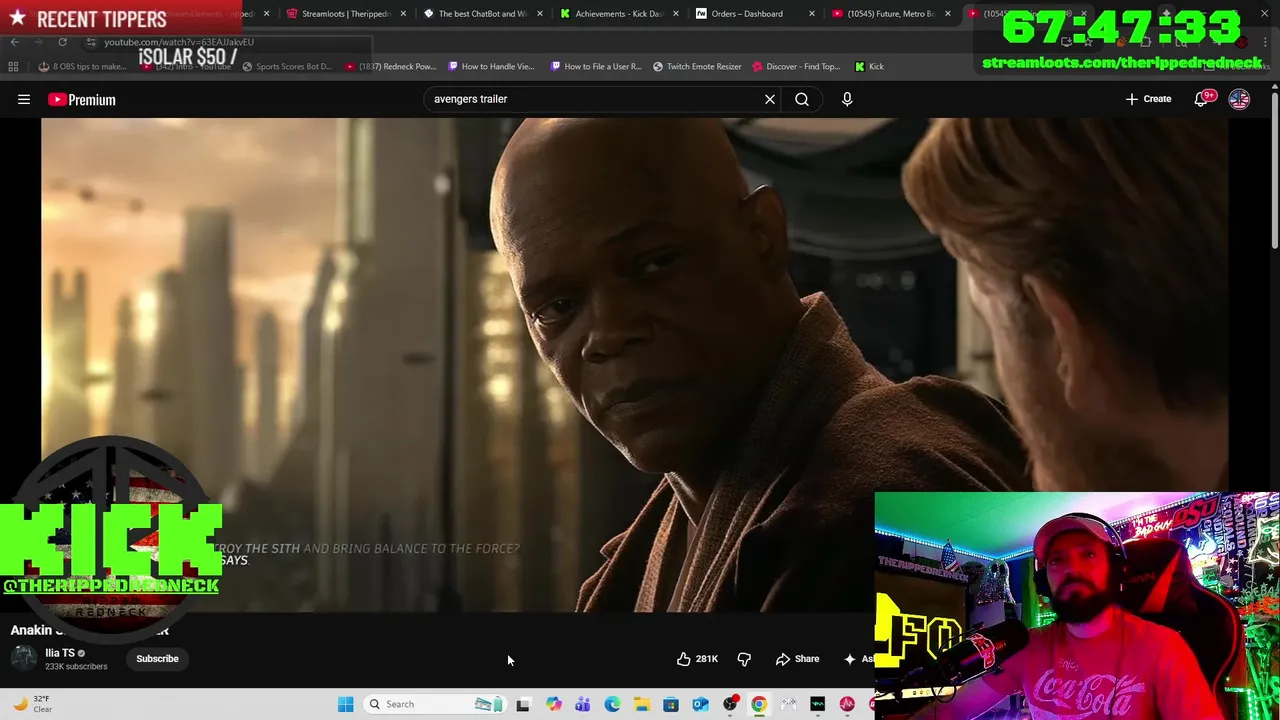This screenshot has height=720, width=1280.
Task: Open Outlook from the taskbar
Action: pos(700,704)
